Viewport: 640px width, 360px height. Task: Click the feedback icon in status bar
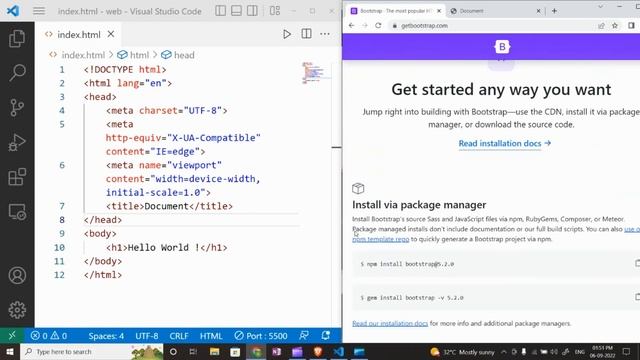pyautogui.click(x=304, y=336)
